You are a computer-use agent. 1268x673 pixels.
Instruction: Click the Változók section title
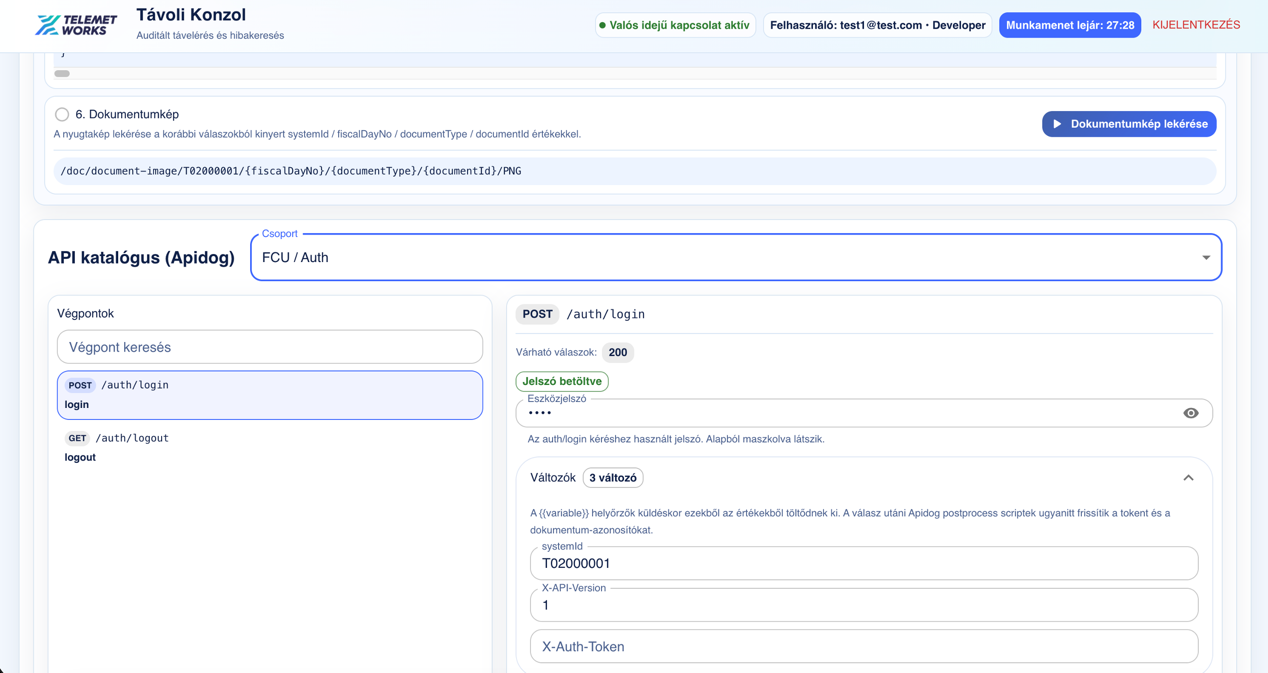[x=553, y=478]
